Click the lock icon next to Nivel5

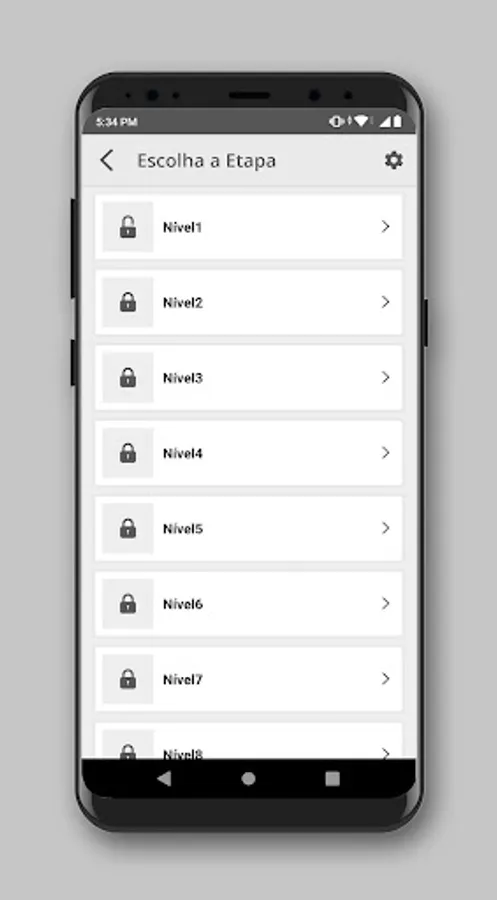click(128, 528)
